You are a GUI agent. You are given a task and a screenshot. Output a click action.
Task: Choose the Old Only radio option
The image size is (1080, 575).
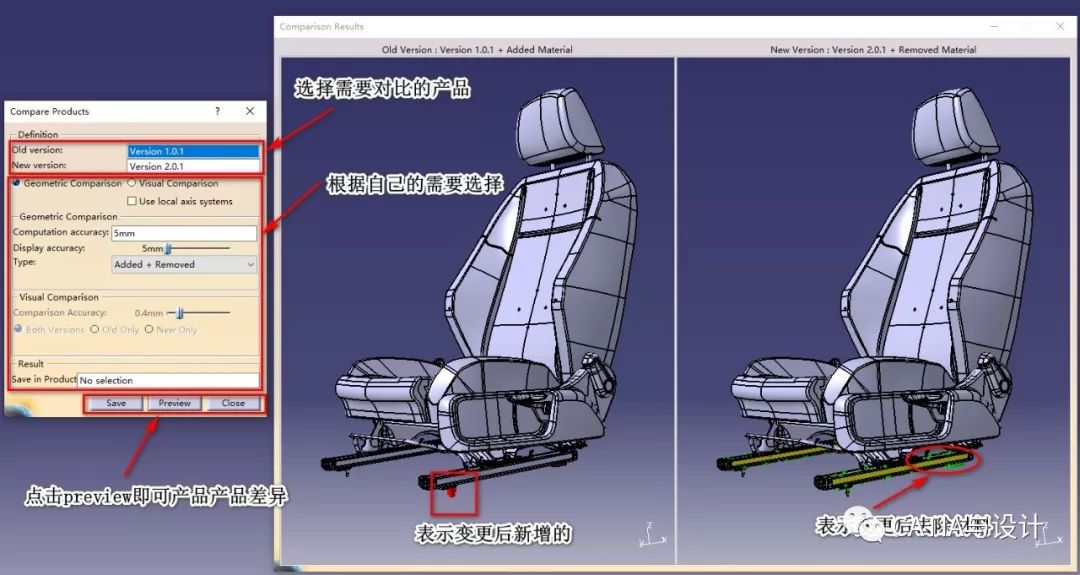(x=94, y=329)
